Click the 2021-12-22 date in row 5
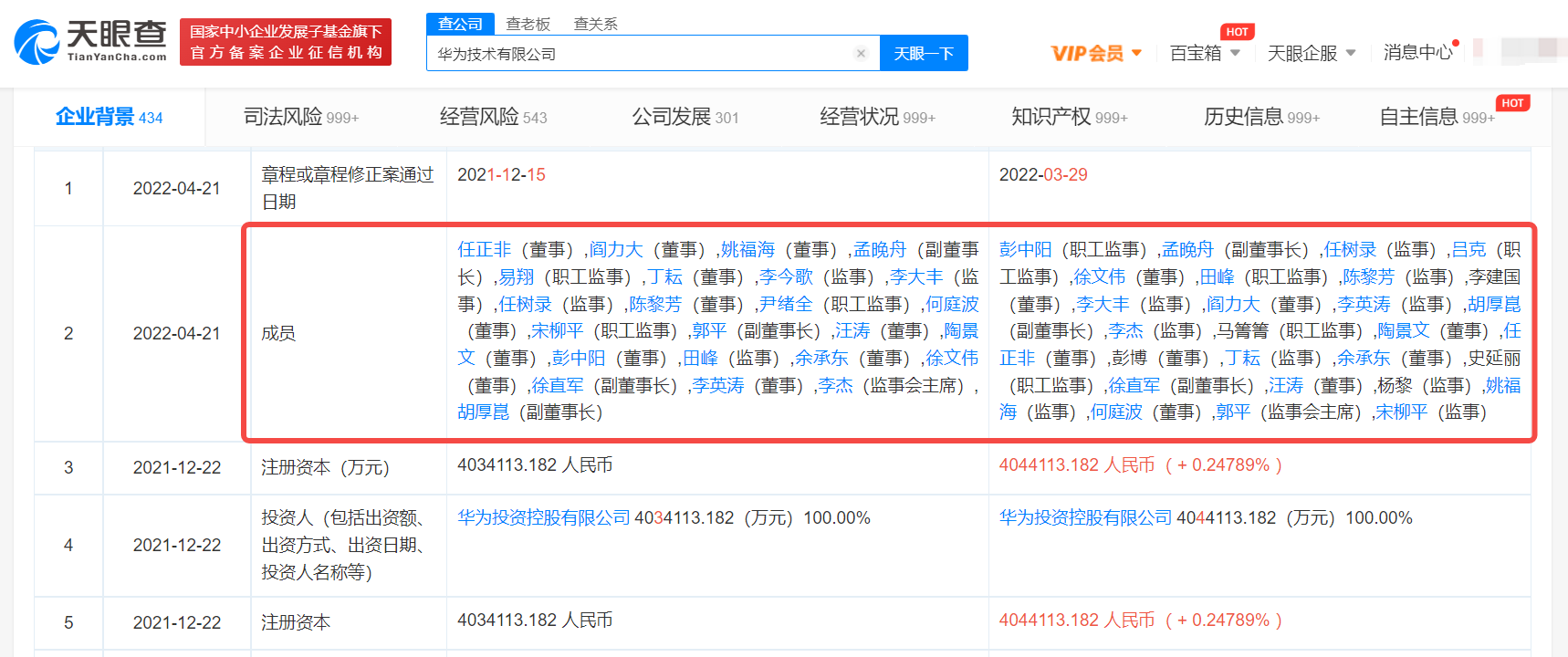 (177, 622)
